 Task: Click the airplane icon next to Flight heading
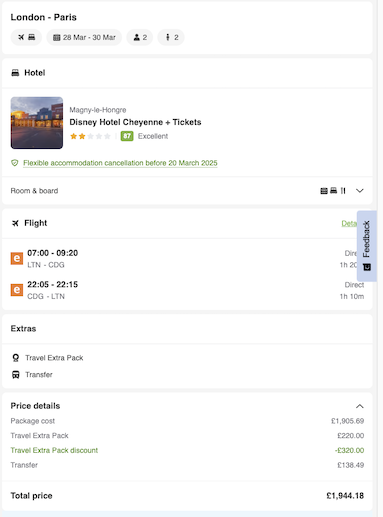click(15, 223)
